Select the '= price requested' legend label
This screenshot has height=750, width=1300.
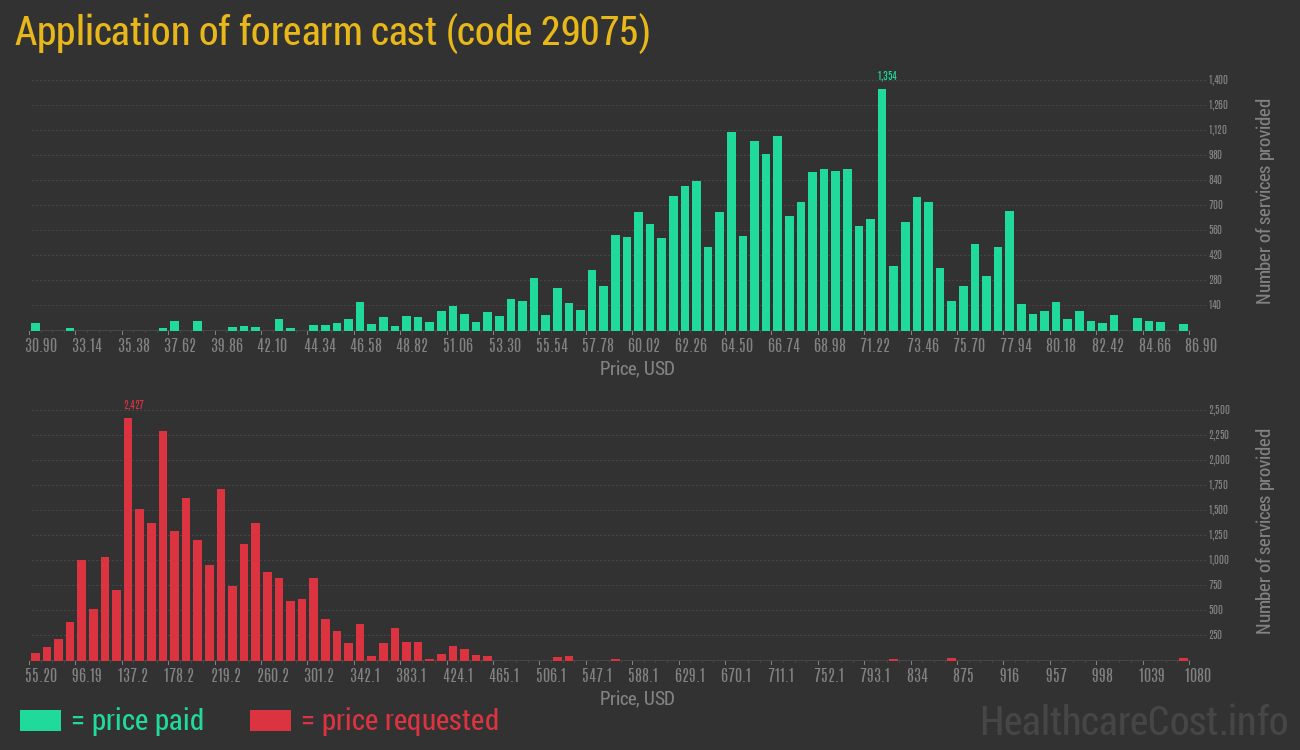click(x=399, y=720)
